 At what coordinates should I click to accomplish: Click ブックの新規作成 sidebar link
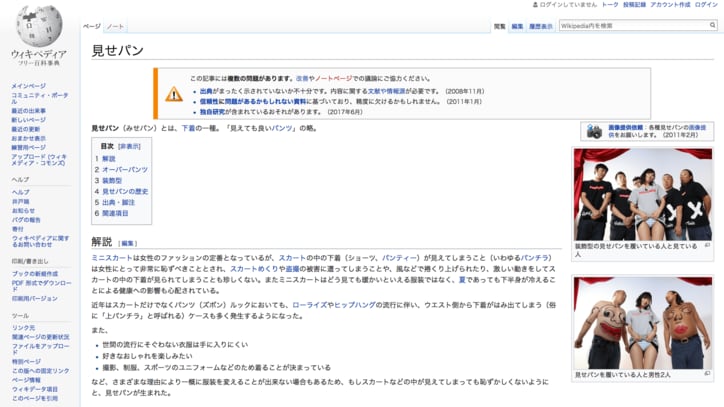pyautogui.click(x=35, y=274)
